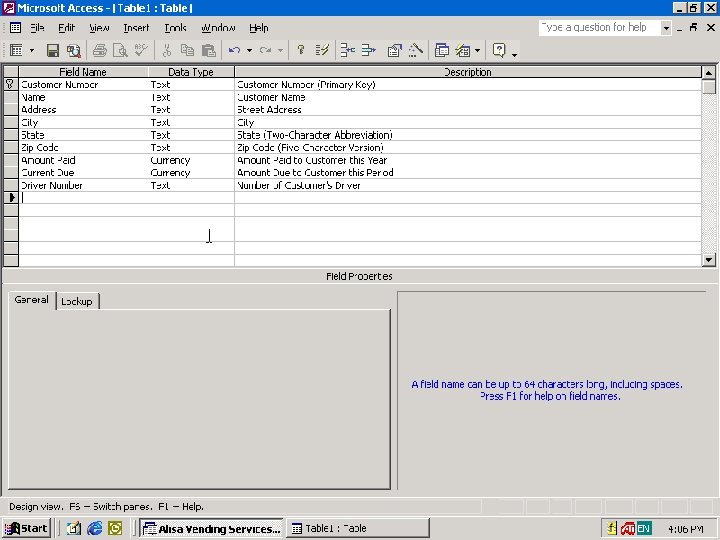Click the scroll up arrow of field grid
The image size is (720, 540).
click(x=709, y=73)
